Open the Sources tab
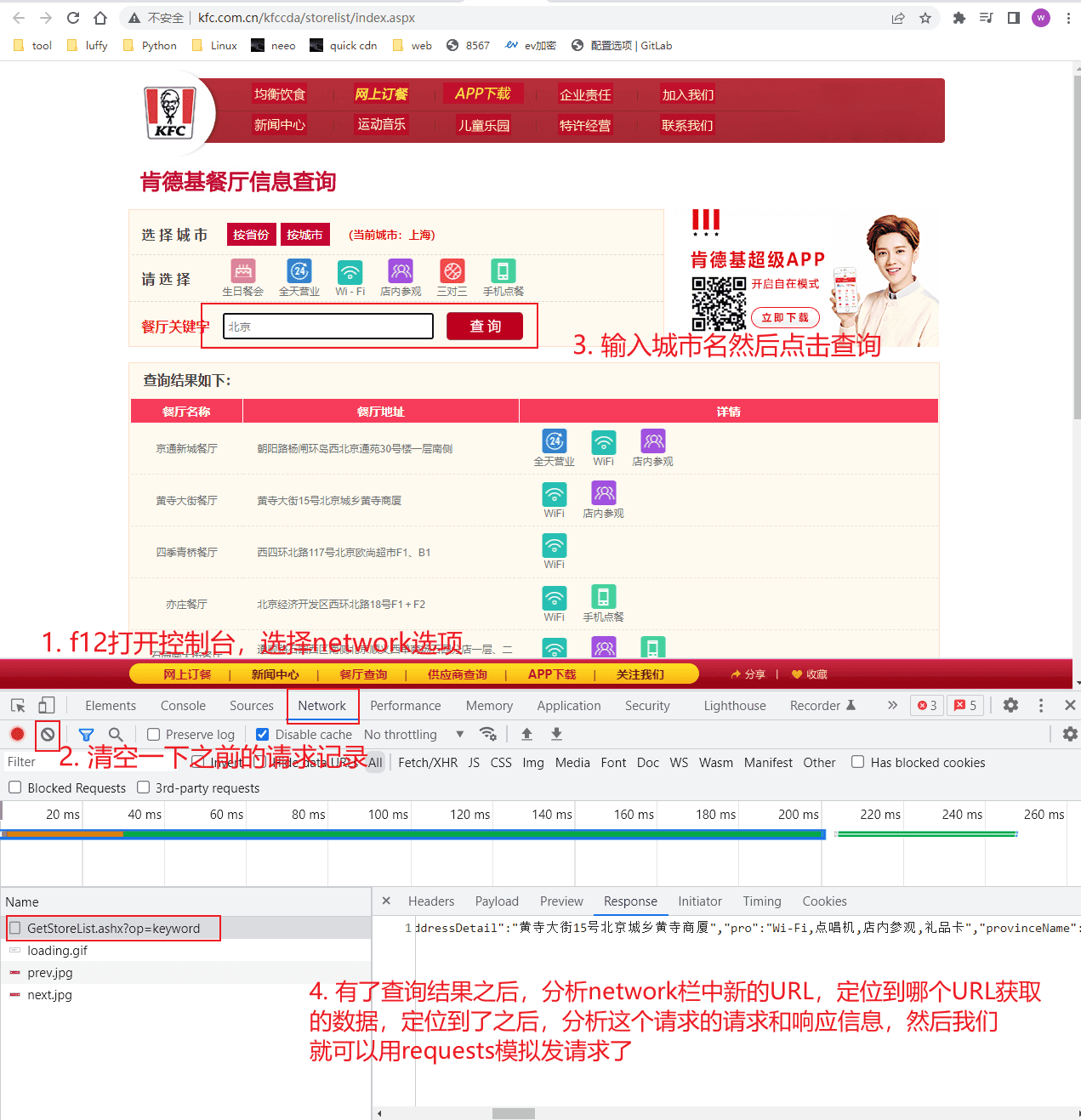1081x1120 pixels. [x=252, y=706]
